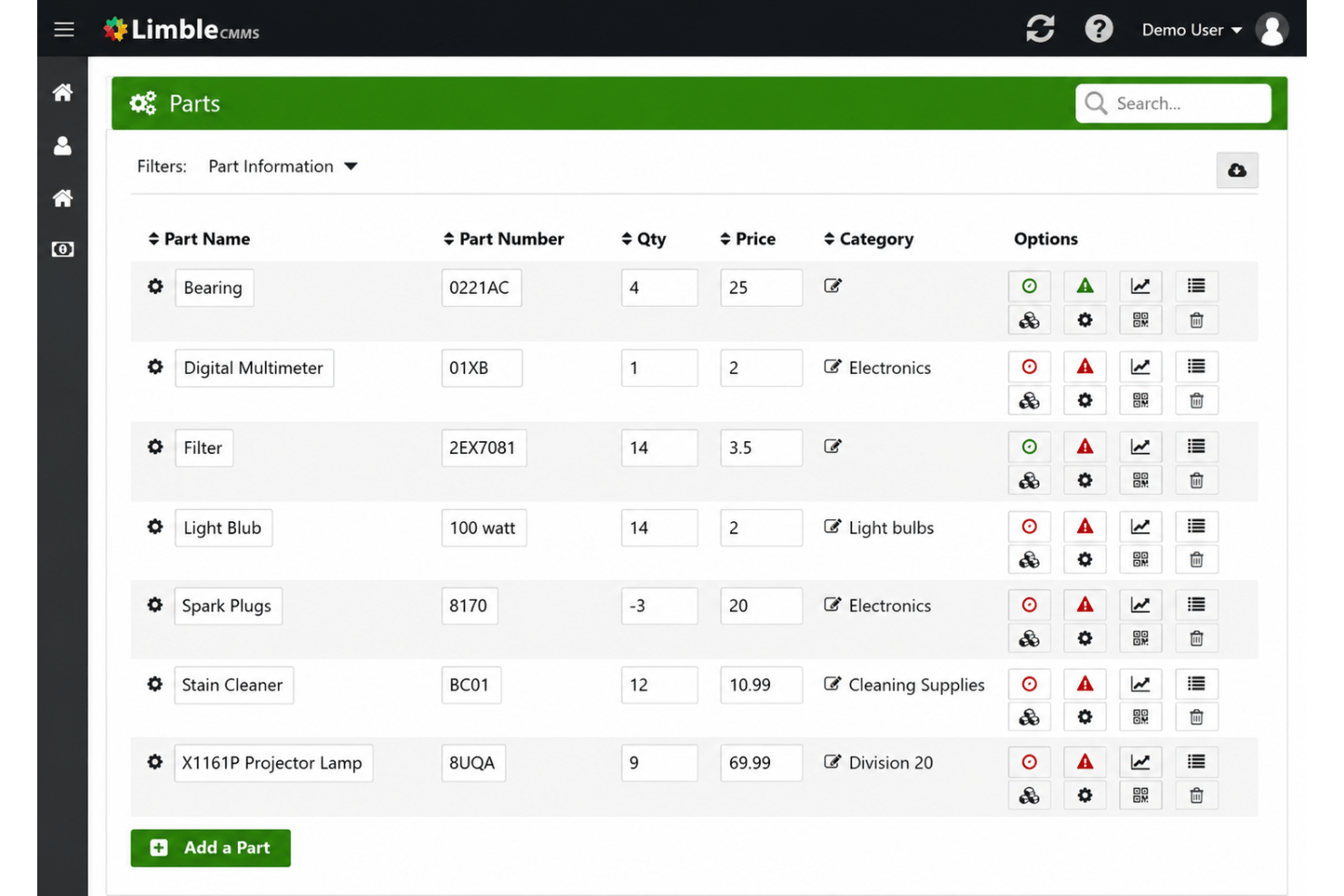Open the help question mark icon

(x=1099, y=29)
